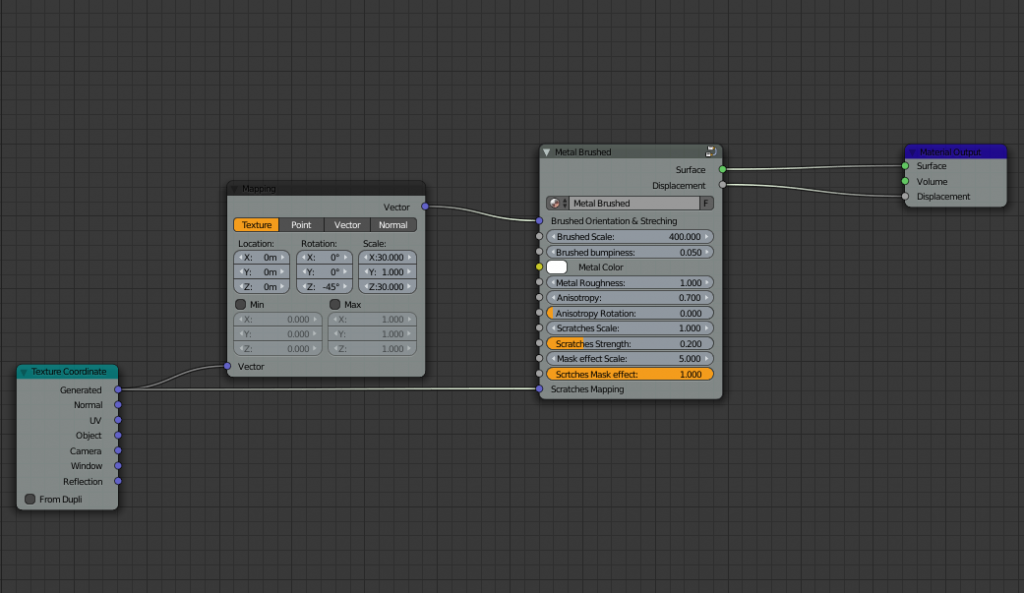This screenshot has height=593, width=1024.
Task: Select the Vector mapping type button
Action: [x=347, y=225]
